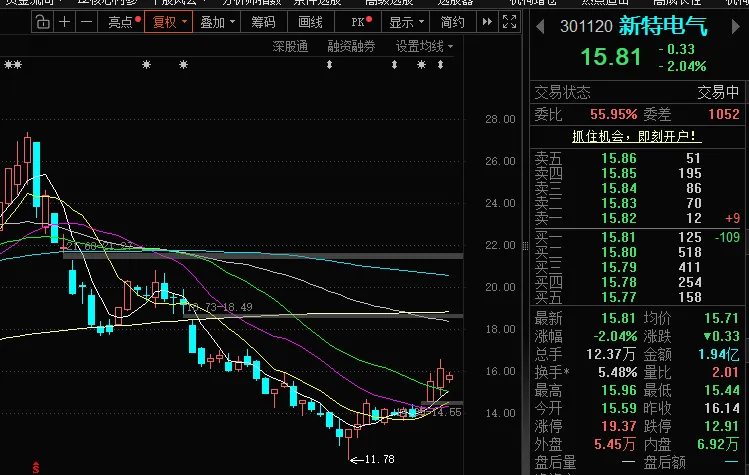
Task: Click the 均价 value 15.71
Action: (x=722, y=318)
